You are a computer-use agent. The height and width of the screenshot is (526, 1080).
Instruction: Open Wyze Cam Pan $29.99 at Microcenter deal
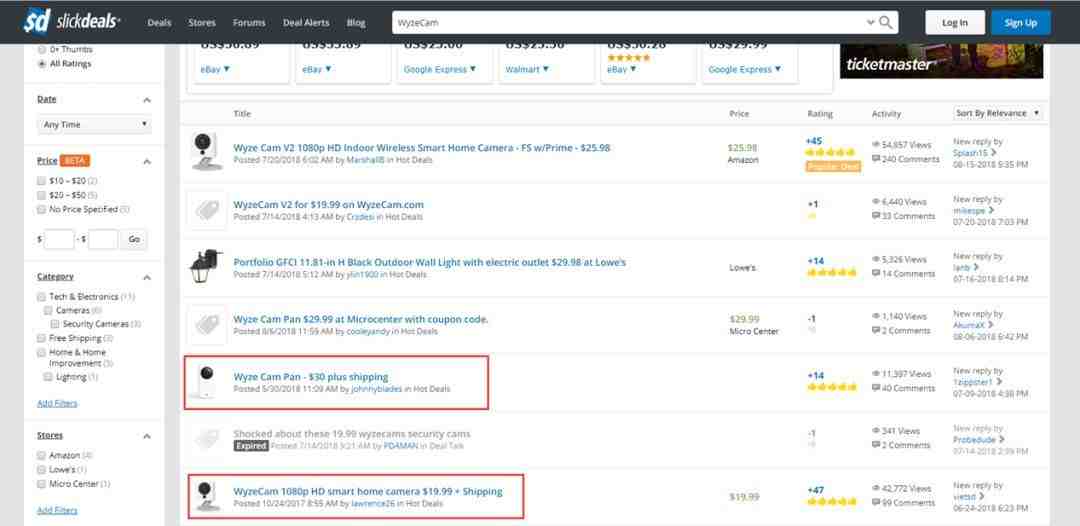click(x=361, y=319)
